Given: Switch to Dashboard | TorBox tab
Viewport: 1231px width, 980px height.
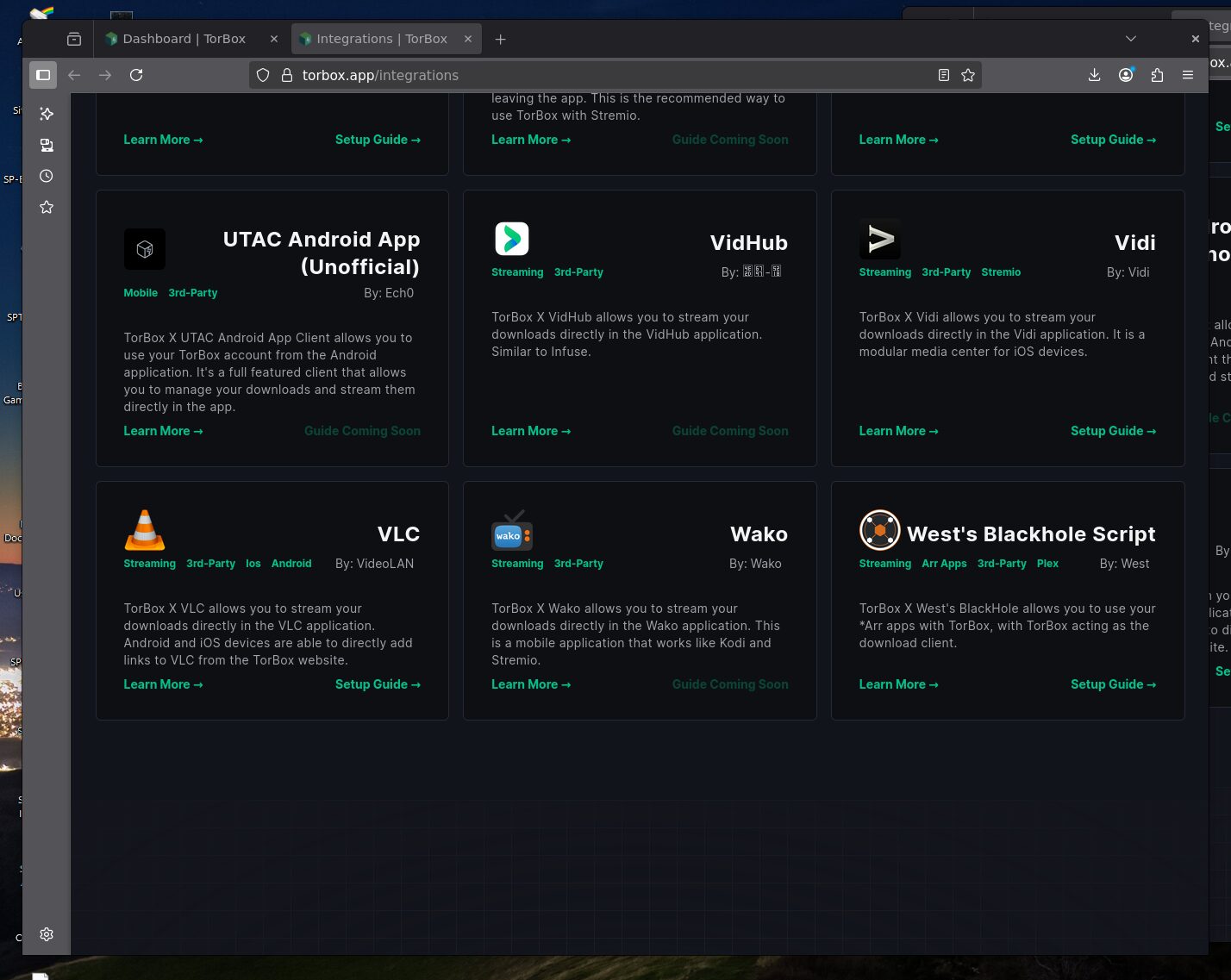Looking at the screenshot, I should [184, 39].
